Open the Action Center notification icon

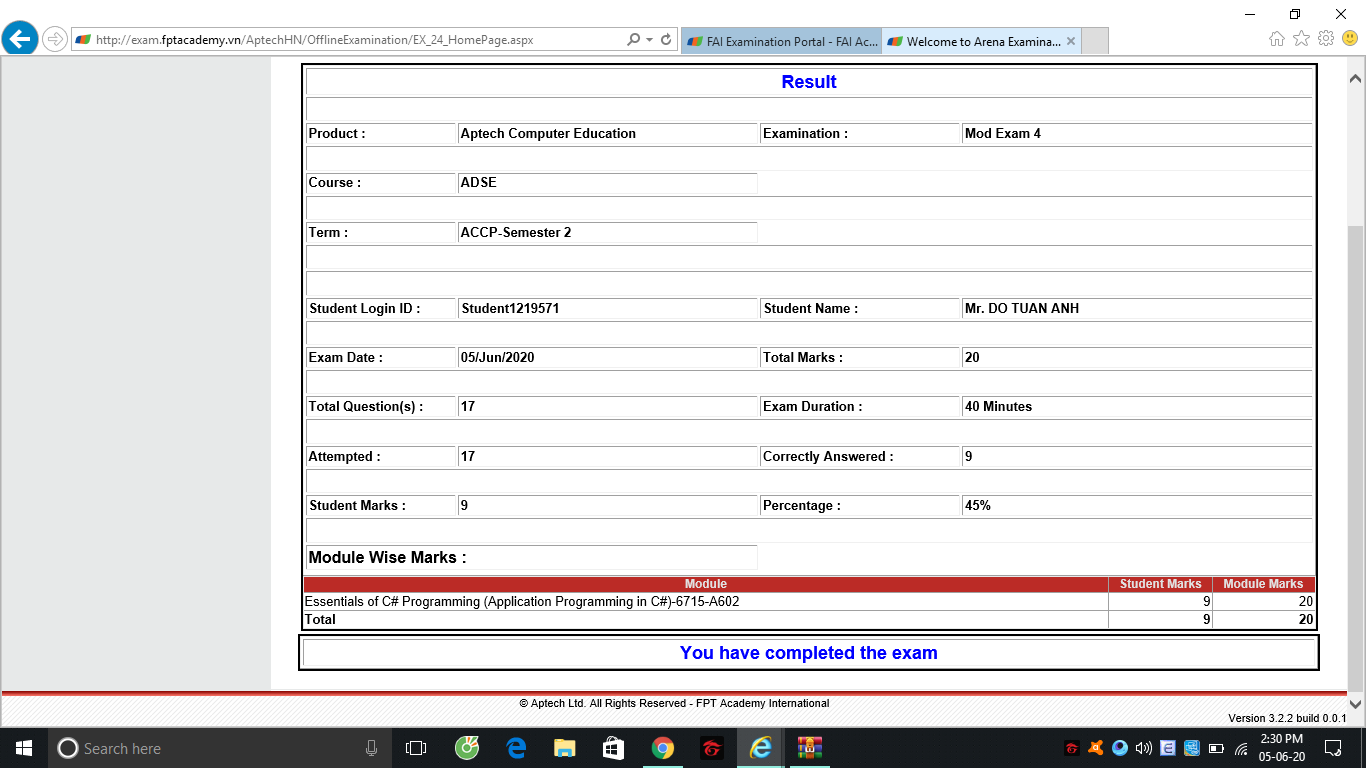(x=1332, y=748)
